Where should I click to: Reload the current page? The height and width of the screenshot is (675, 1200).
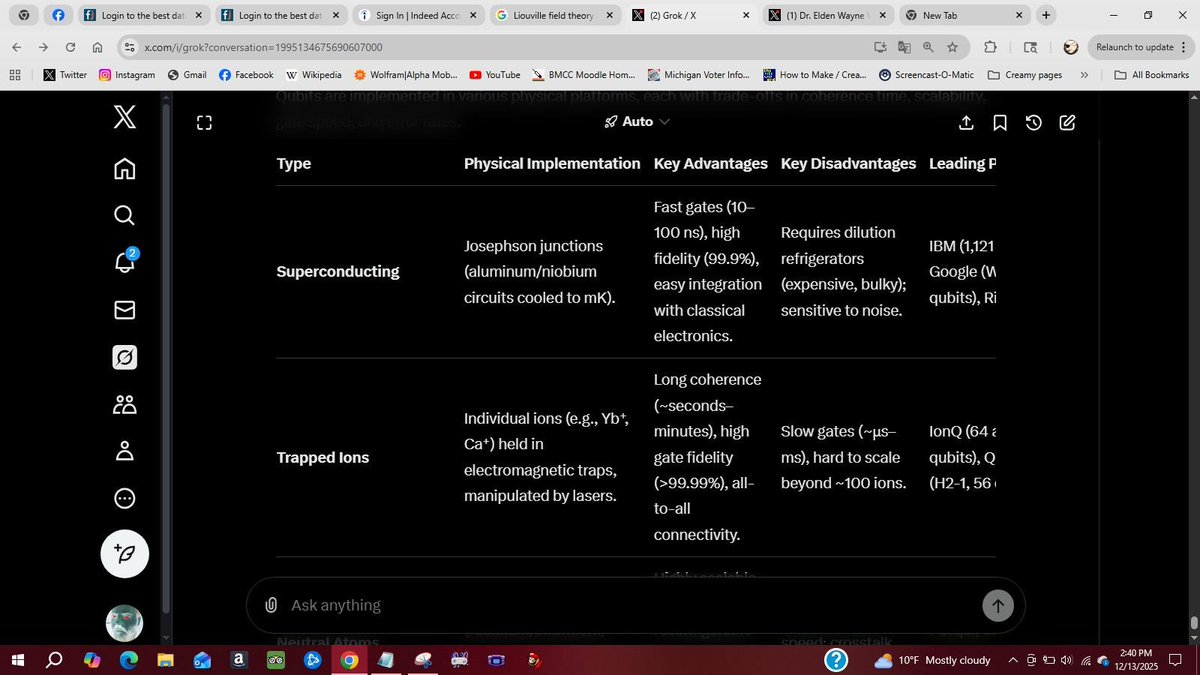coord(70,47)
